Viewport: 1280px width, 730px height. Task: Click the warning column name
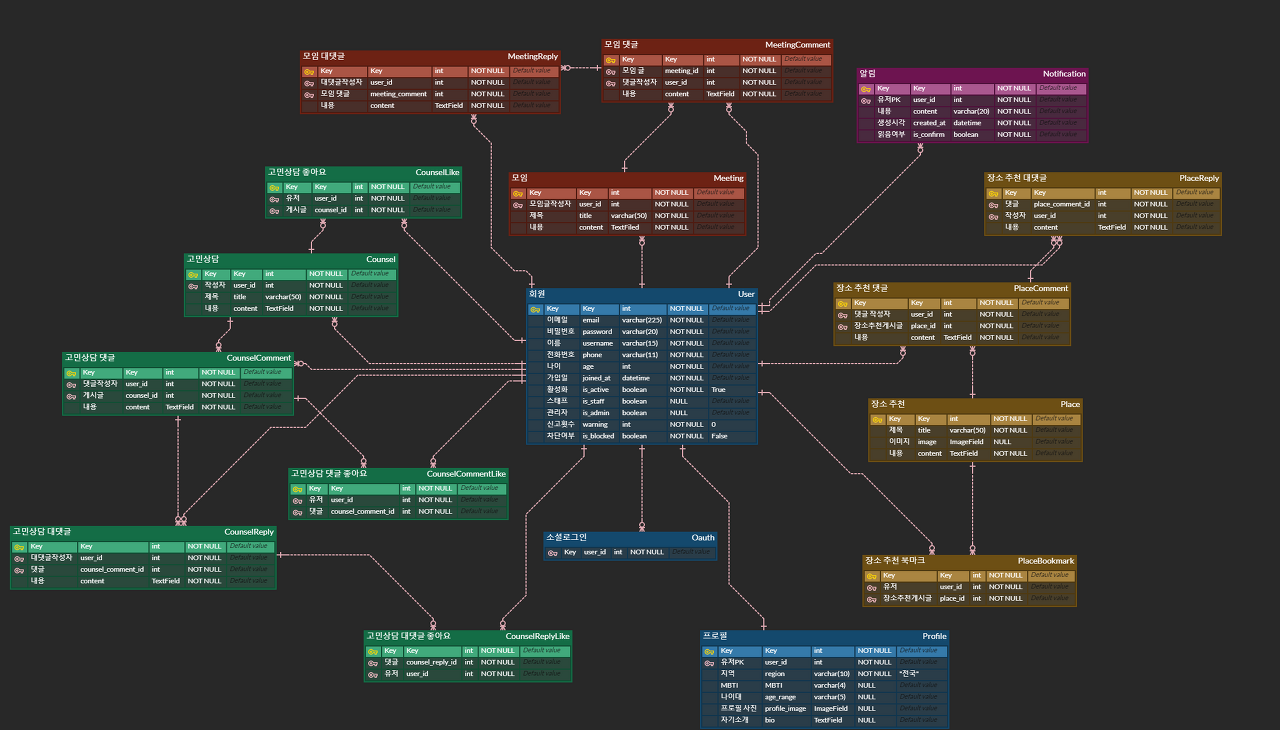pyautogui.click(x=595, y=425)
